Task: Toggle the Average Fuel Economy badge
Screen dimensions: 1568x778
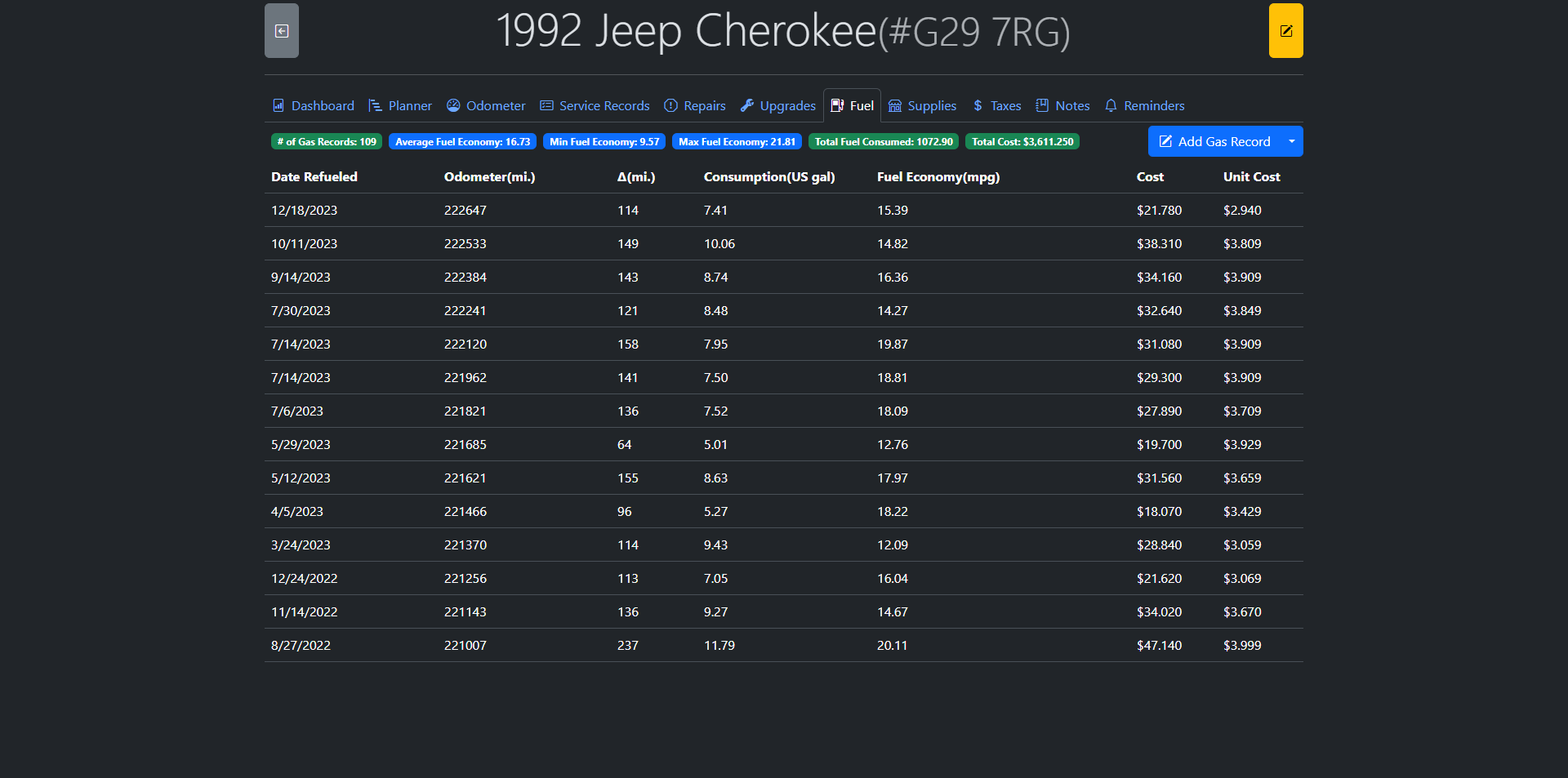Action: tap(462, 142)
